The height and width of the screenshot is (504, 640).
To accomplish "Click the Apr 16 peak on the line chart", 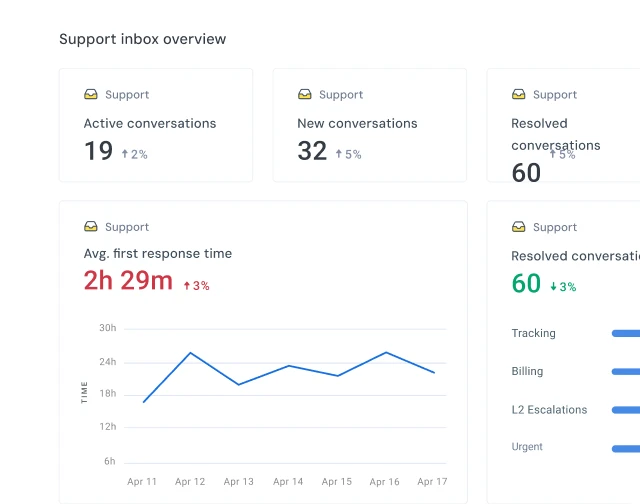I will (x=386, y=352).
